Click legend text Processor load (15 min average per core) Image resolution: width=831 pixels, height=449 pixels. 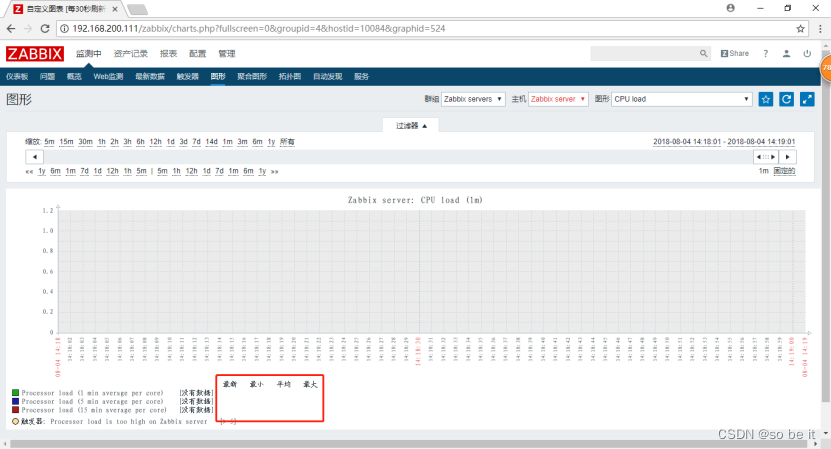(94, 410)
